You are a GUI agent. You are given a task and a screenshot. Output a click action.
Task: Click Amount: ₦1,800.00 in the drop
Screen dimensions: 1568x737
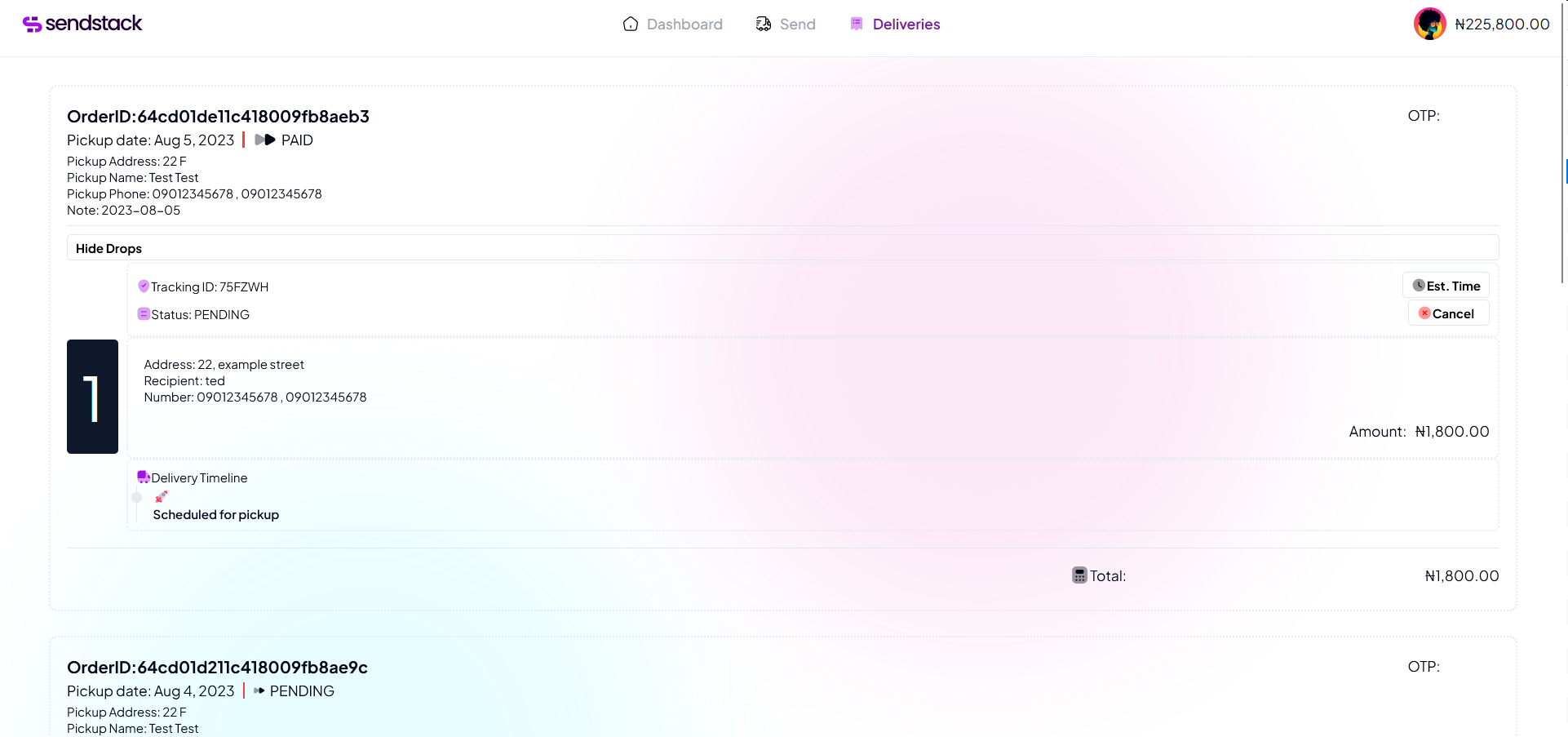[x=1419, y=432]
